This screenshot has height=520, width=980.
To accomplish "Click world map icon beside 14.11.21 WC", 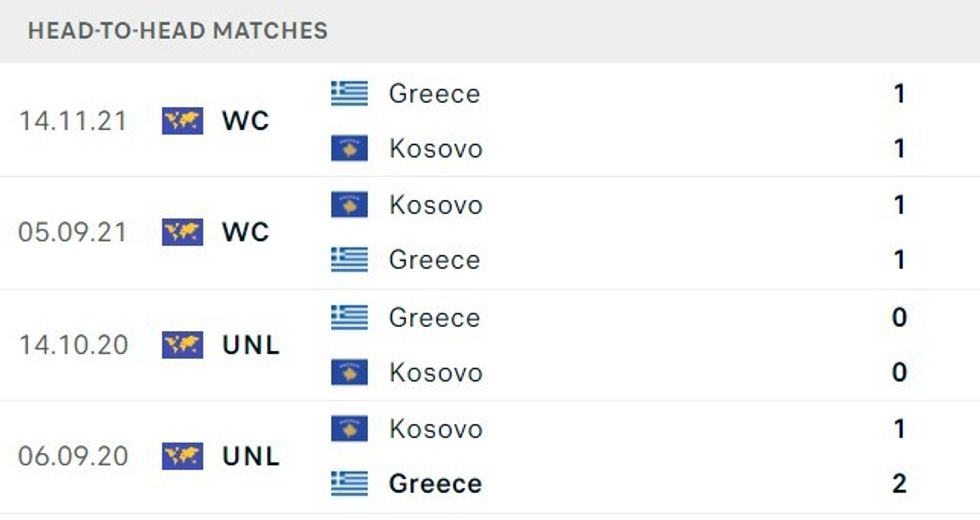I will pos(182,121).
